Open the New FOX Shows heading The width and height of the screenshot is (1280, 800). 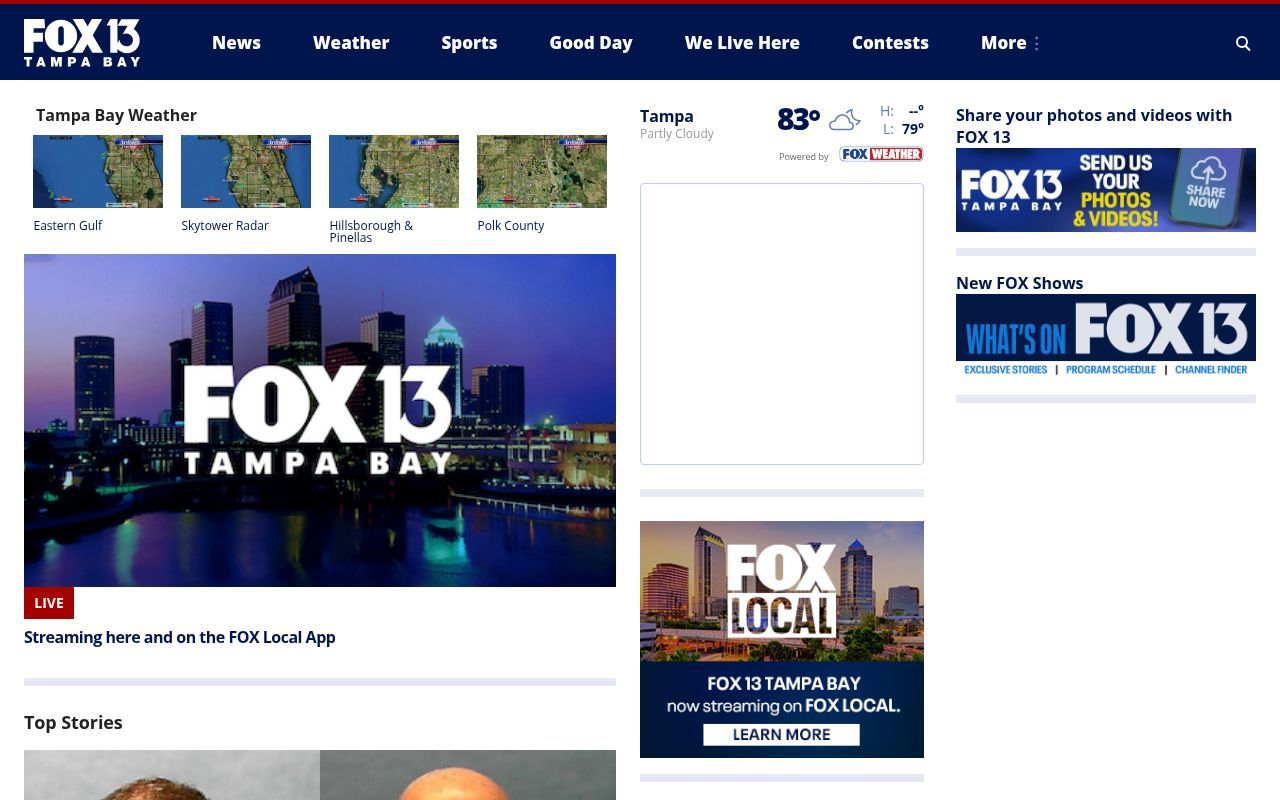[1019, 283]
